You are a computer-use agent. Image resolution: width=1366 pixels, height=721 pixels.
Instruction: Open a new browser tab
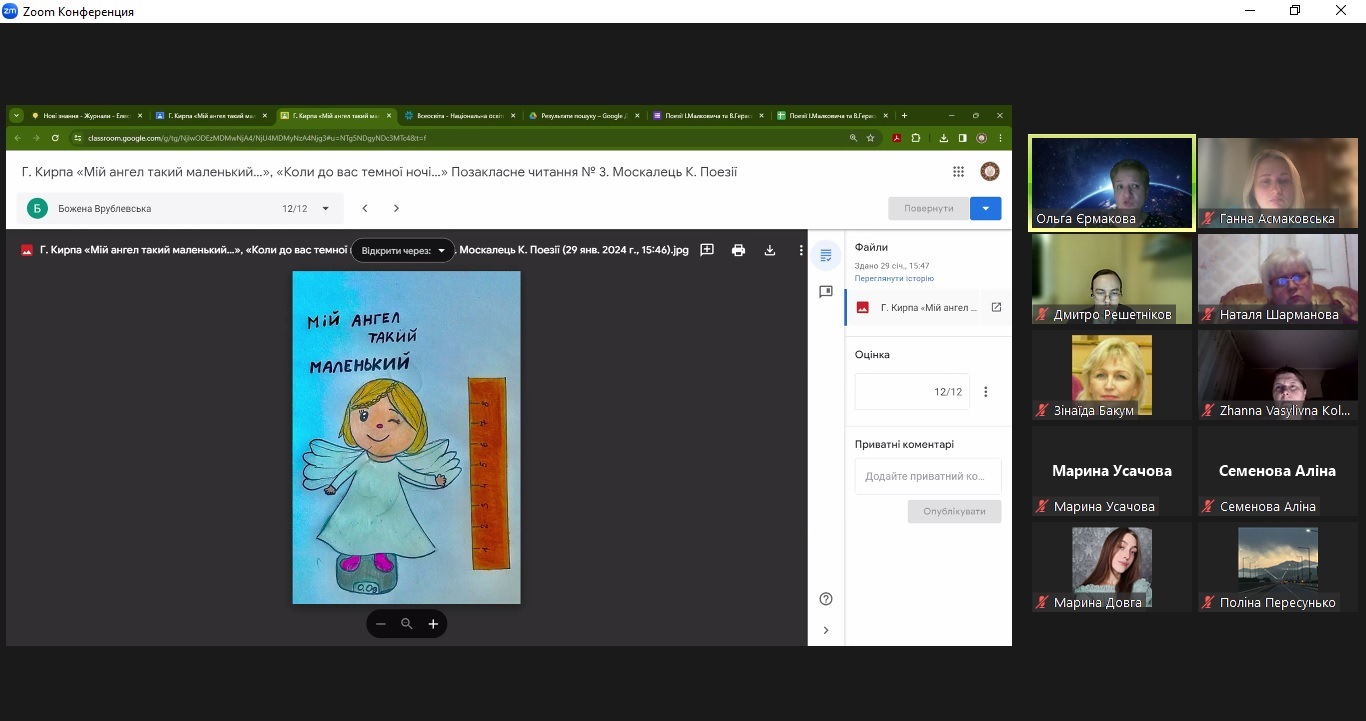point(905,115)
